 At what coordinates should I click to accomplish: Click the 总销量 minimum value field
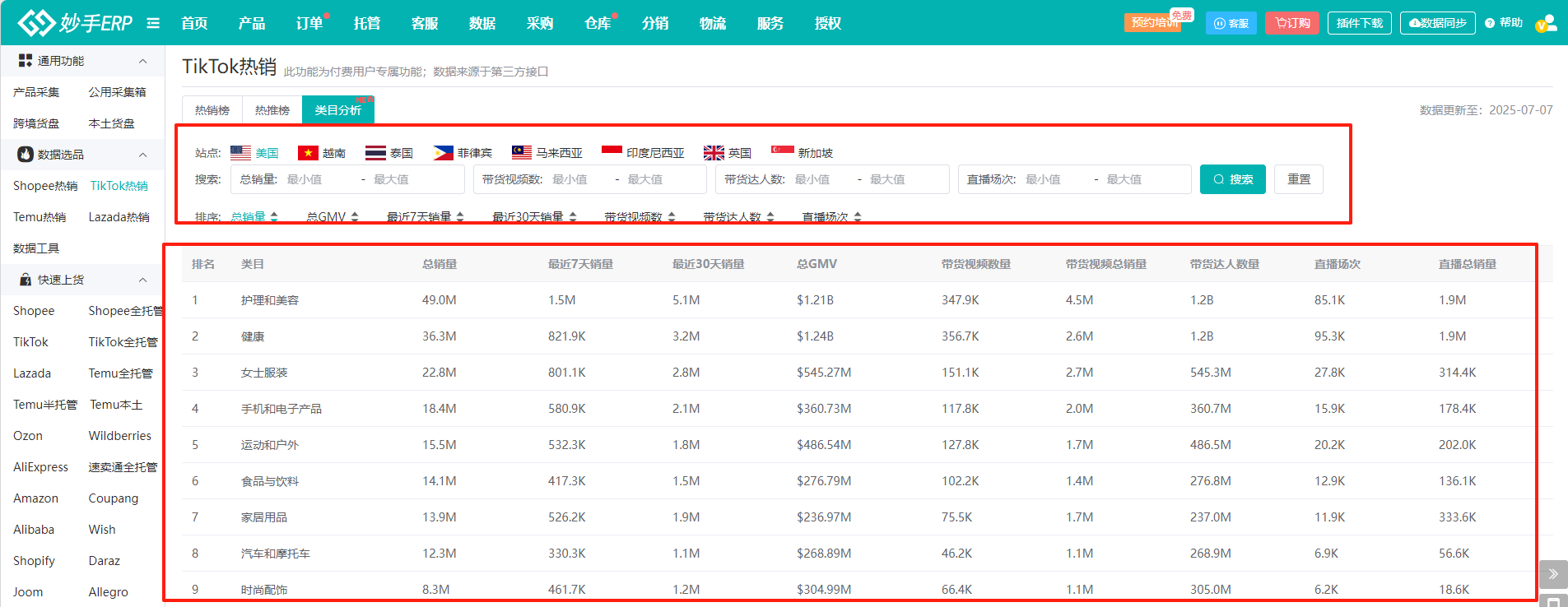click(x=320, y=179)
